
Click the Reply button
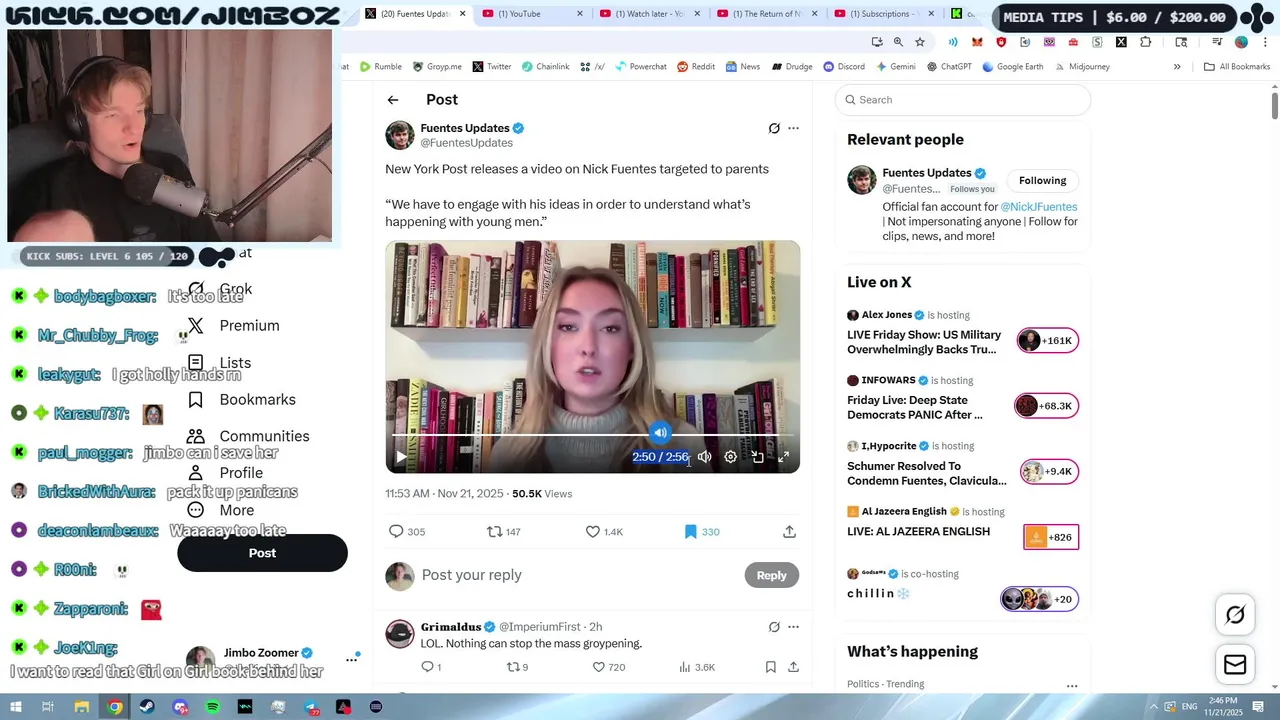(x=771, y=575)
